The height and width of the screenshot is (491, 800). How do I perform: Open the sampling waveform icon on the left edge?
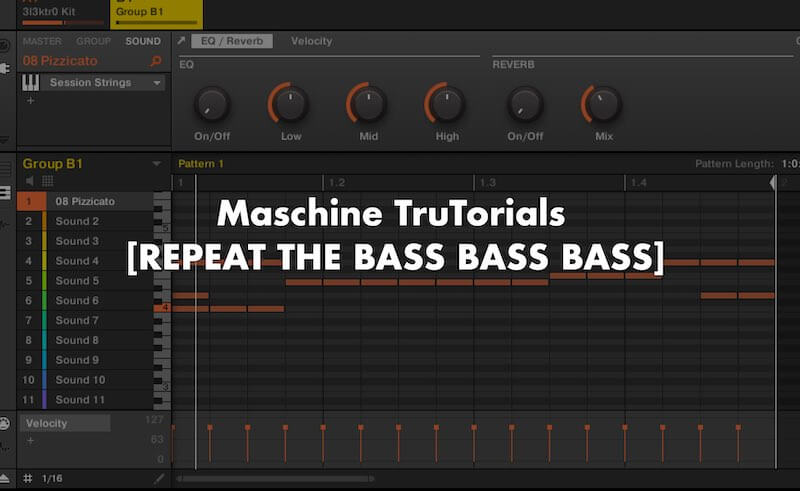tap(4, 224)
